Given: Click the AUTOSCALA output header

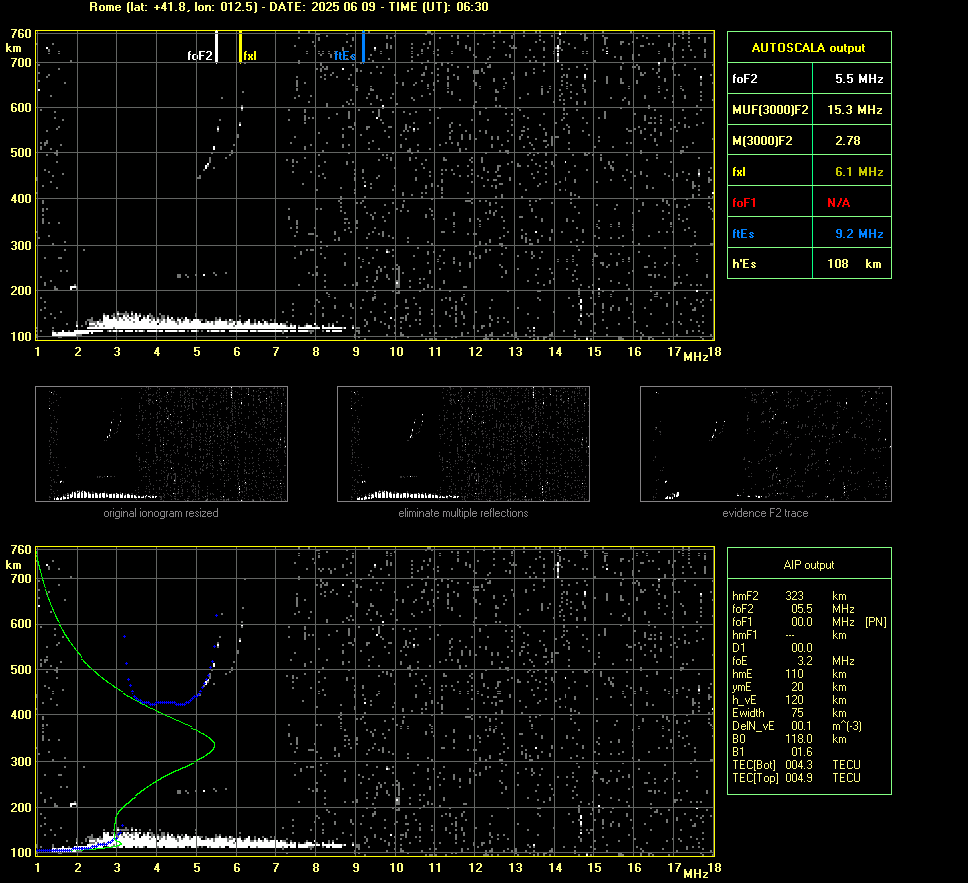Looking at the screenshot, I should [808, 48].
